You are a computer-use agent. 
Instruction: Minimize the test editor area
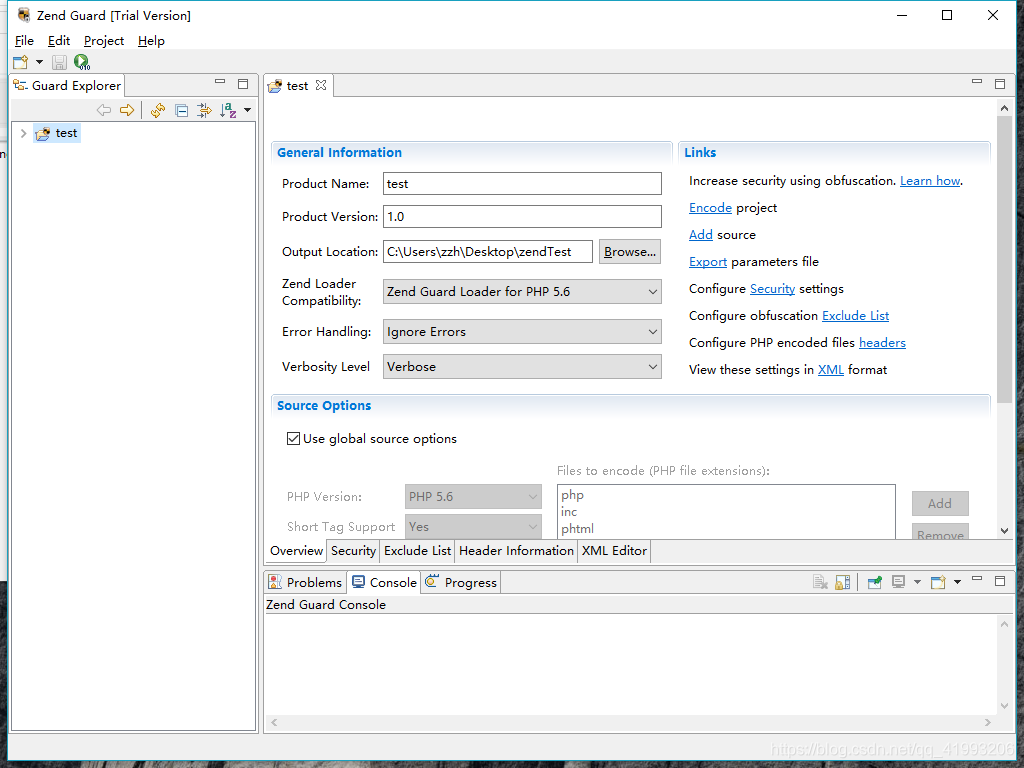977,82
